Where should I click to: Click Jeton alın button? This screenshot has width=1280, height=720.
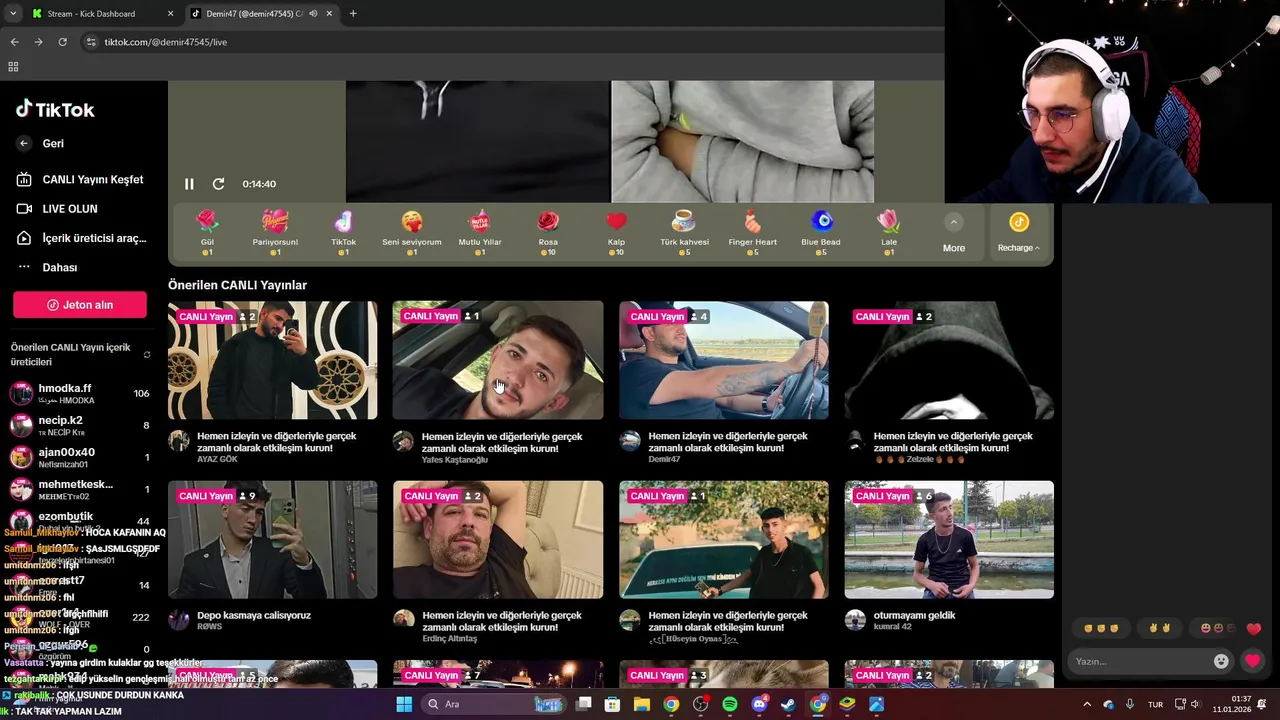[80, 305]
